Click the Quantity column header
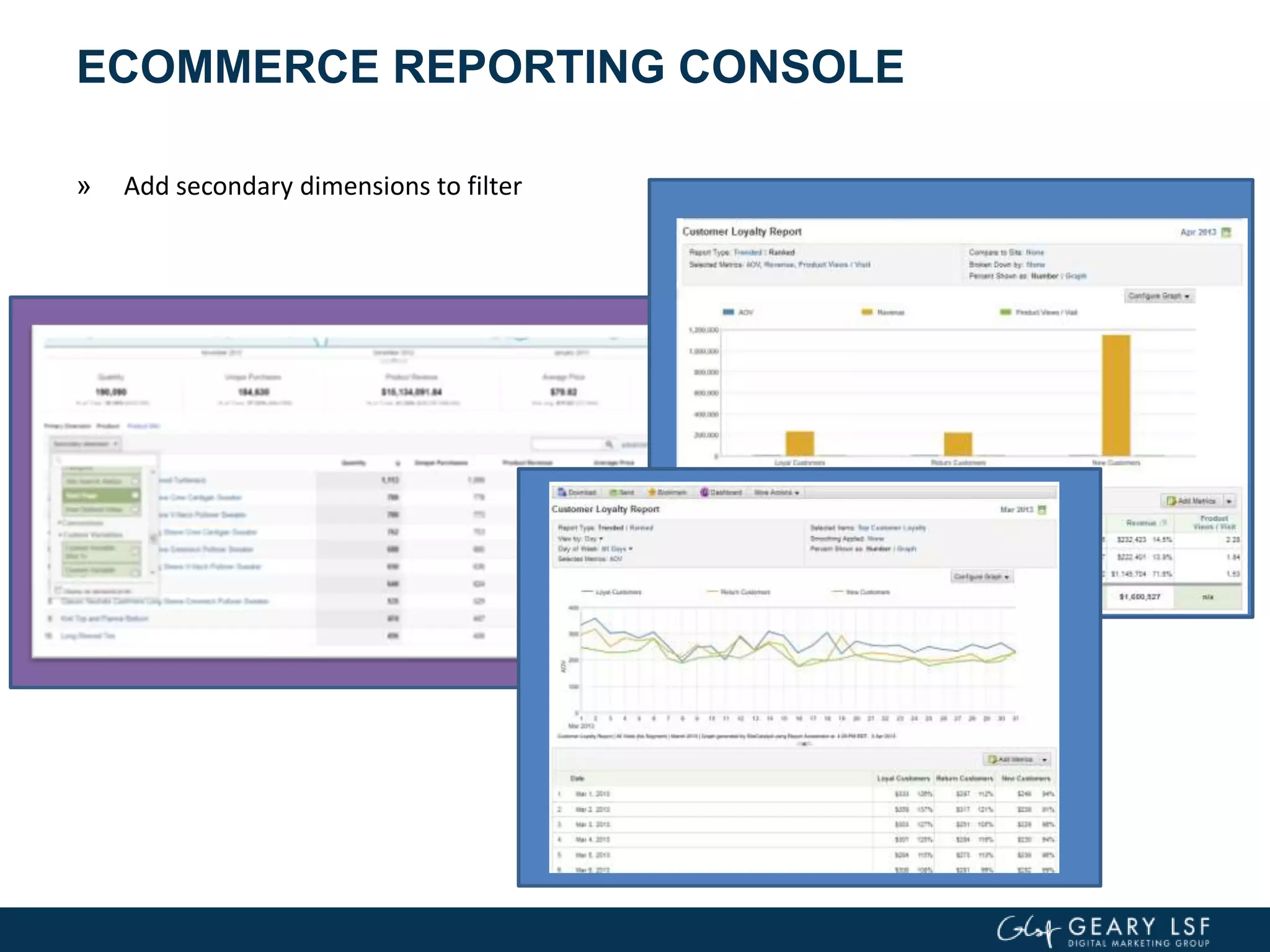This screenshot has width=1270, height=952. (354, 463)
